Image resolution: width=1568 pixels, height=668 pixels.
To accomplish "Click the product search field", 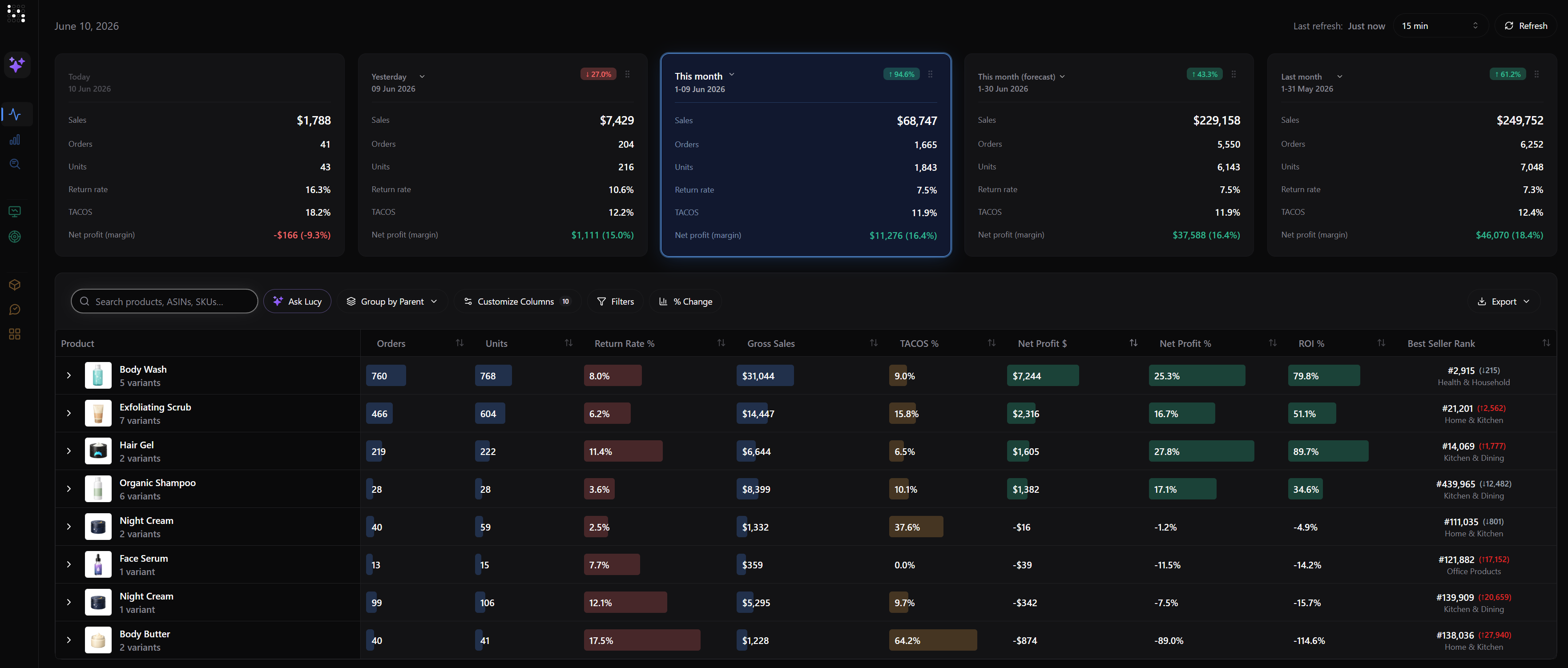I will pyautogui.click(x=164, y=301).
